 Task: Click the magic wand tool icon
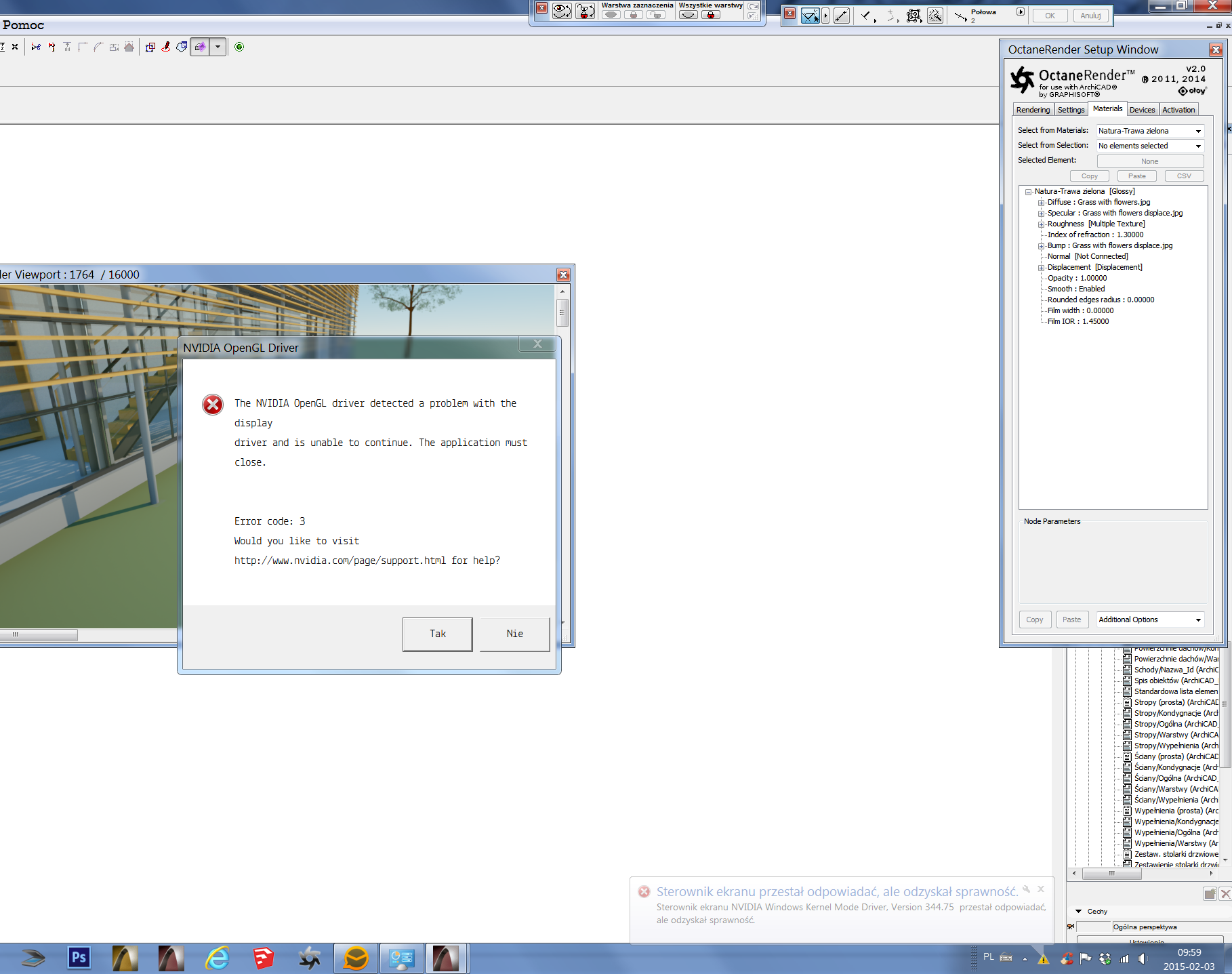point(935,16)
